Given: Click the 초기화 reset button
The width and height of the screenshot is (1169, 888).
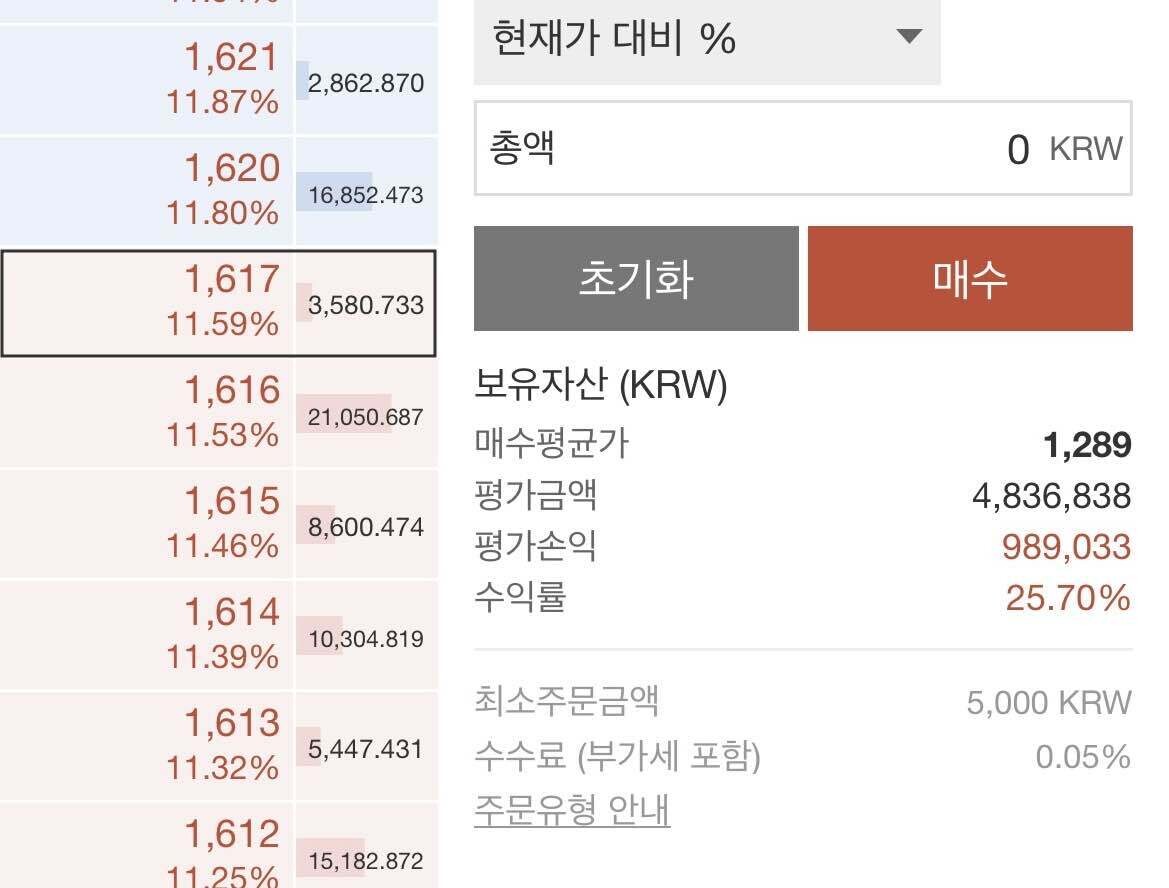Looking at the screenshot, I should pos(635,278).
